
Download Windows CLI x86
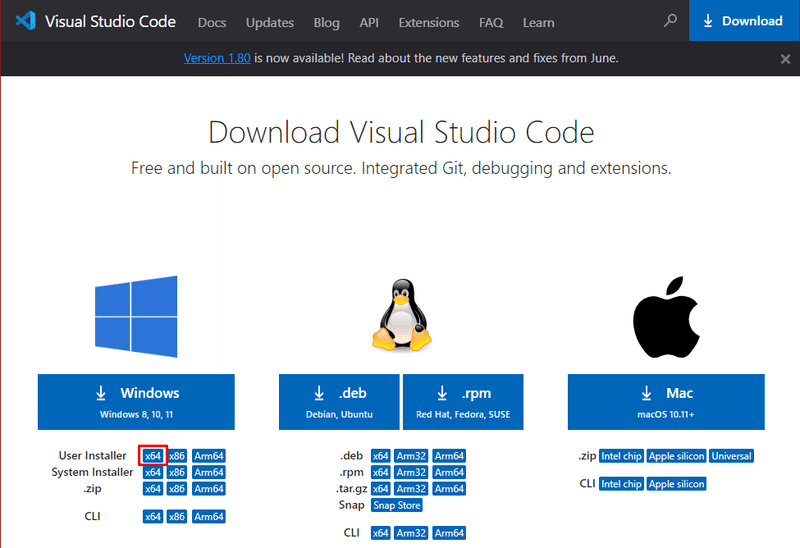click(x=177, y=516)
